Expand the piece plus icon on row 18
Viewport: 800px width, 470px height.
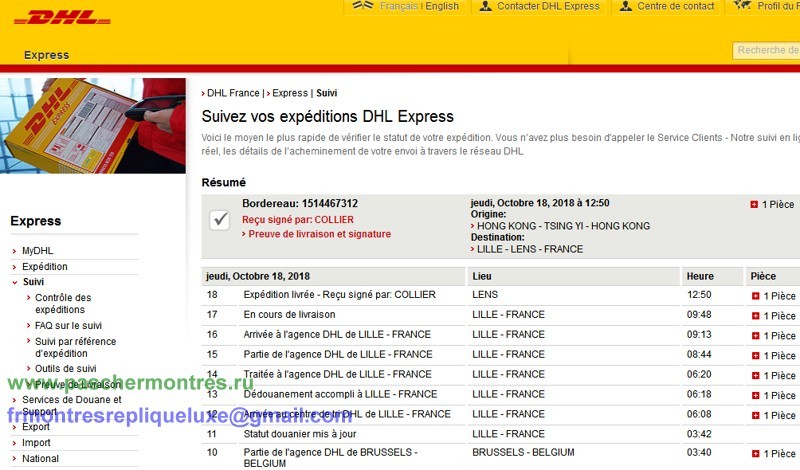coord(756,296)
